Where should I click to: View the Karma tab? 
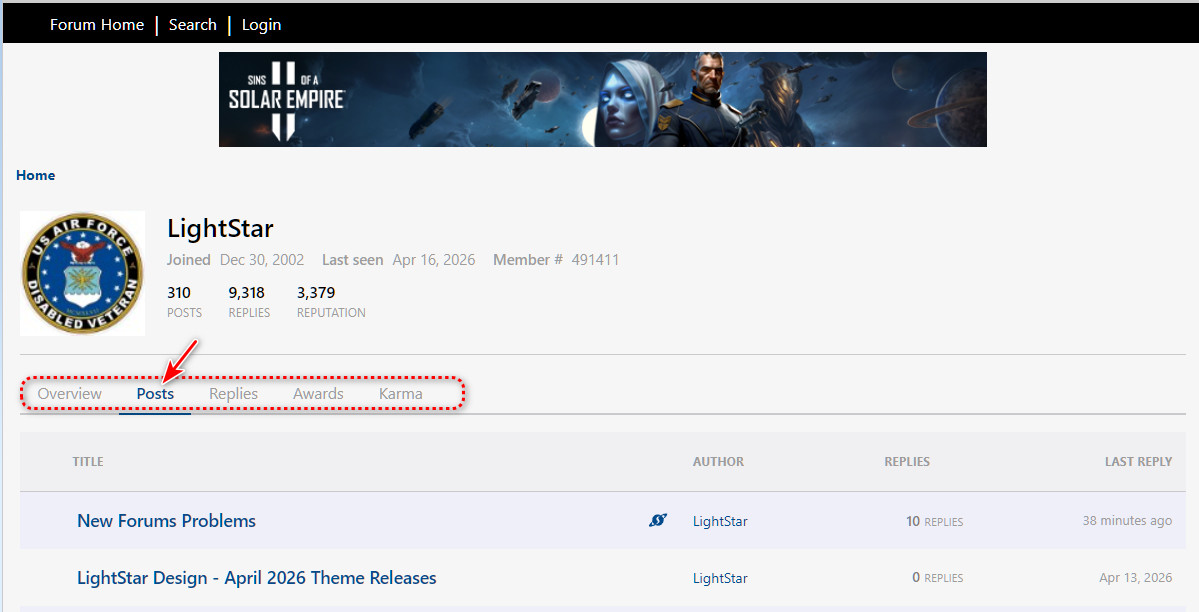tap(400, 394)
